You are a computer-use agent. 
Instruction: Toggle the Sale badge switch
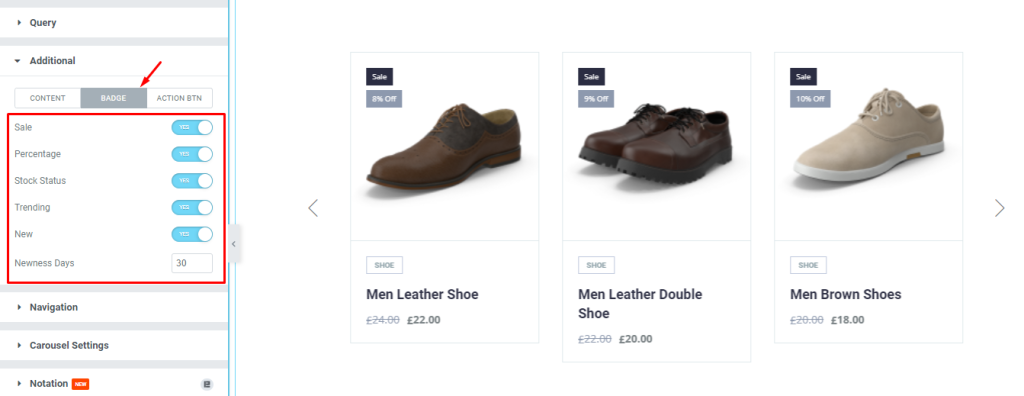[192, 127]
